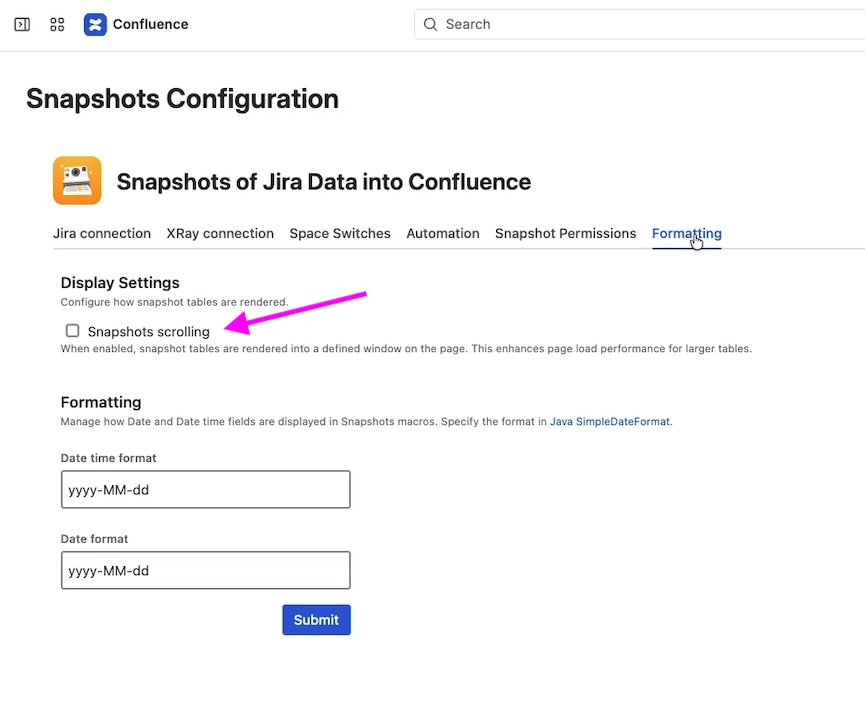Click the 'Snapshots of Jira Data into Confluence' title
865x708 pixels.
click(324, 182)
